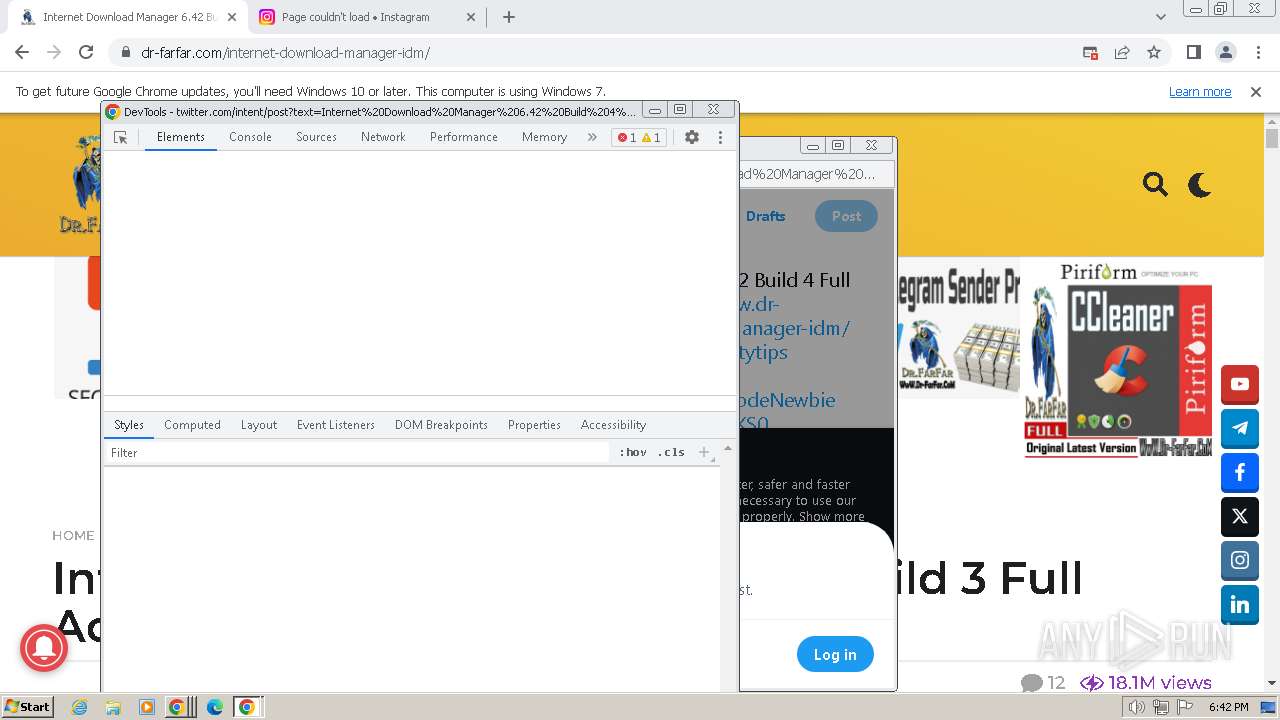Click blocked popups icon in address bar

click(1090, 53)
